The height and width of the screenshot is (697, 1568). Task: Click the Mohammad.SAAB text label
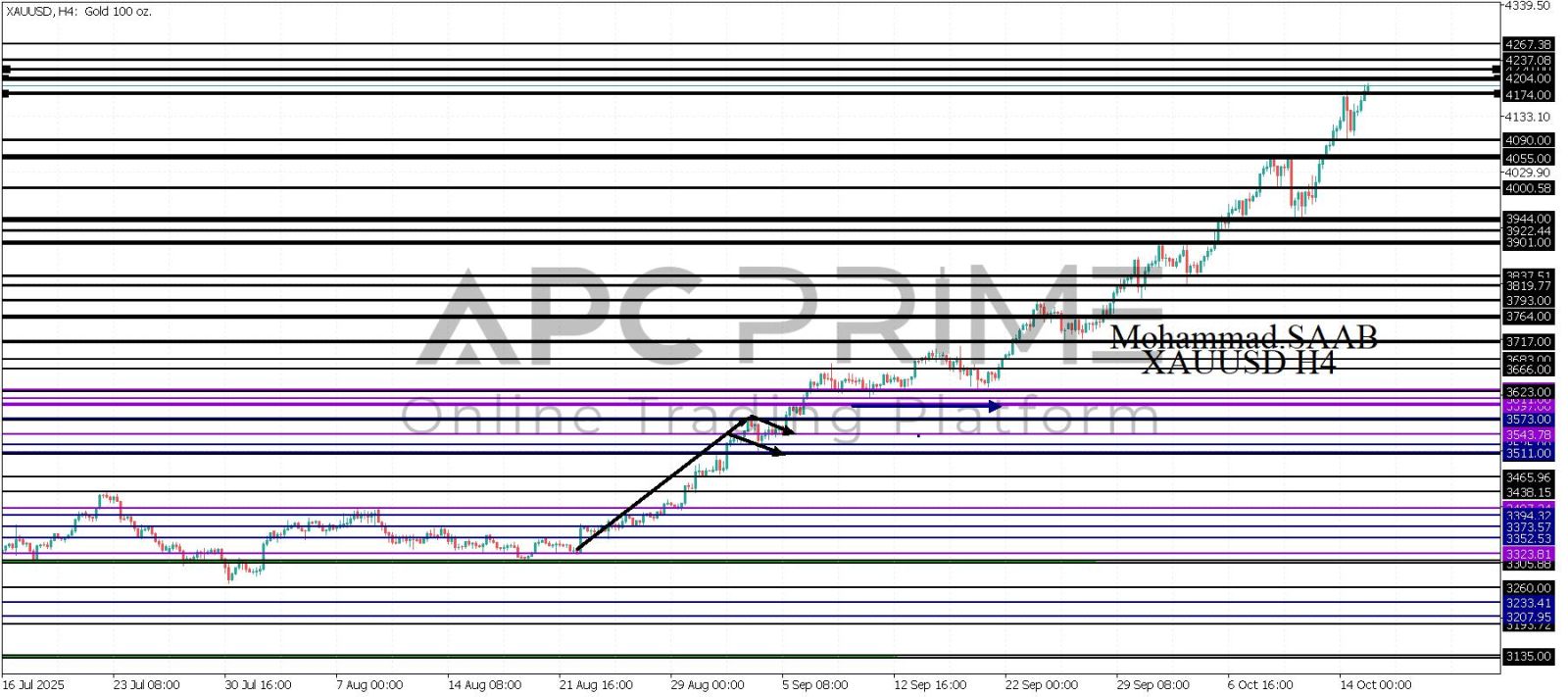tap(1243, 338)
